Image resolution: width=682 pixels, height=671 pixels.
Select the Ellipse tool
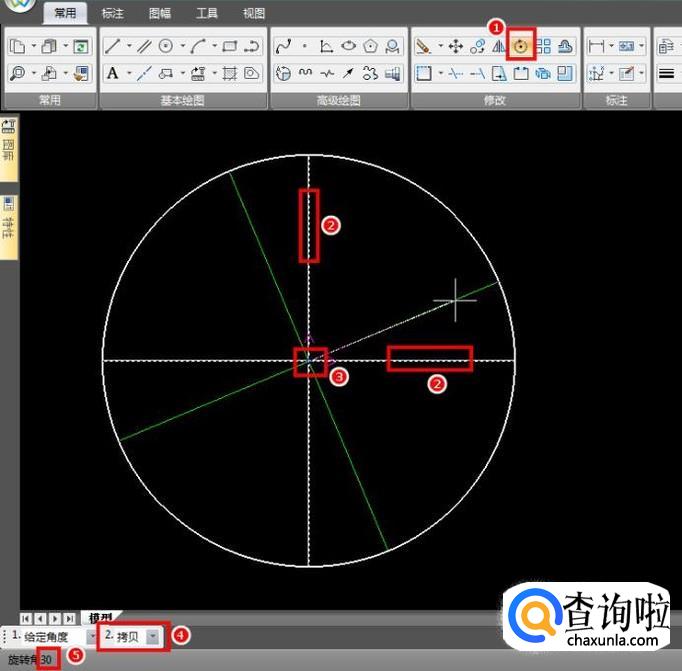tap(348, 46)
